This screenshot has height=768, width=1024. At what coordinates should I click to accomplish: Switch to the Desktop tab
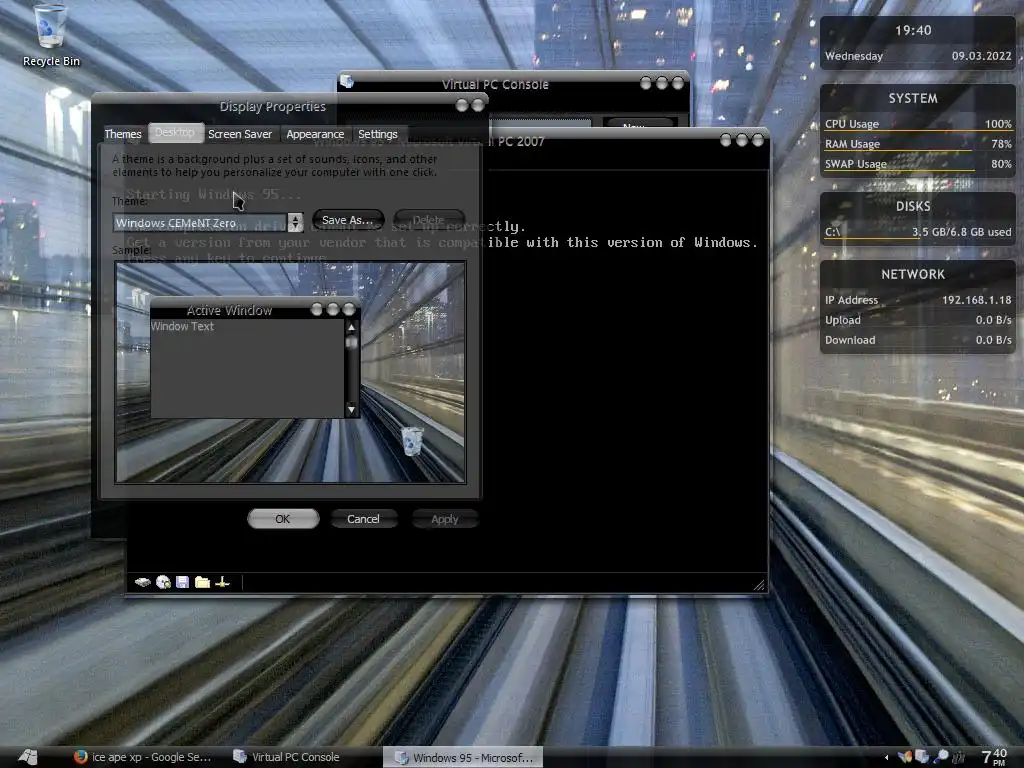click(175, 133)
